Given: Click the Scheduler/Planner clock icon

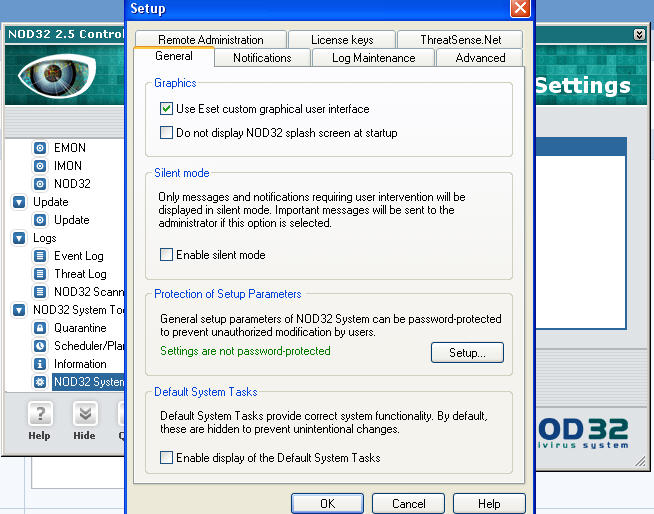Looking at the screenshot, I should point(40,346).
